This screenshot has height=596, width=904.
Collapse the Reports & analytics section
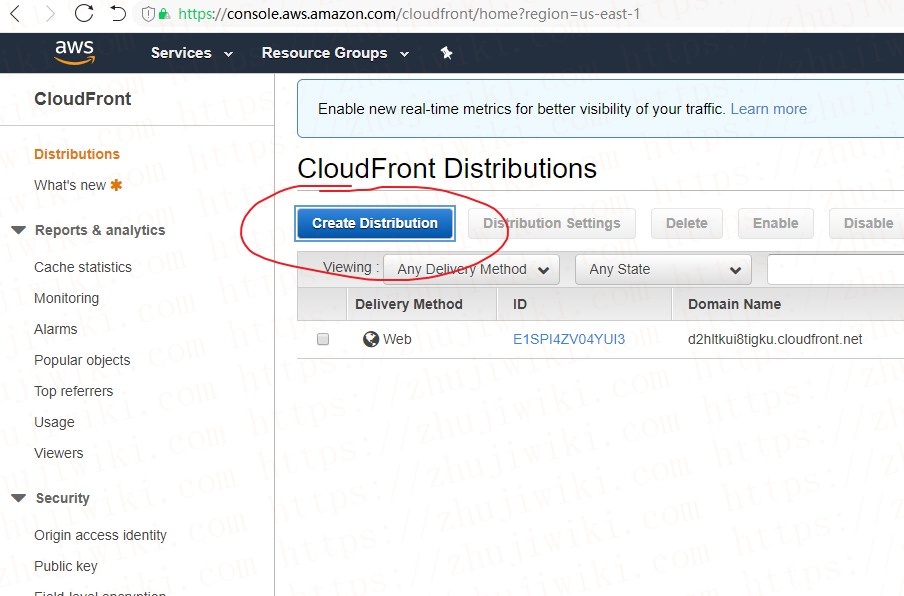18,230
